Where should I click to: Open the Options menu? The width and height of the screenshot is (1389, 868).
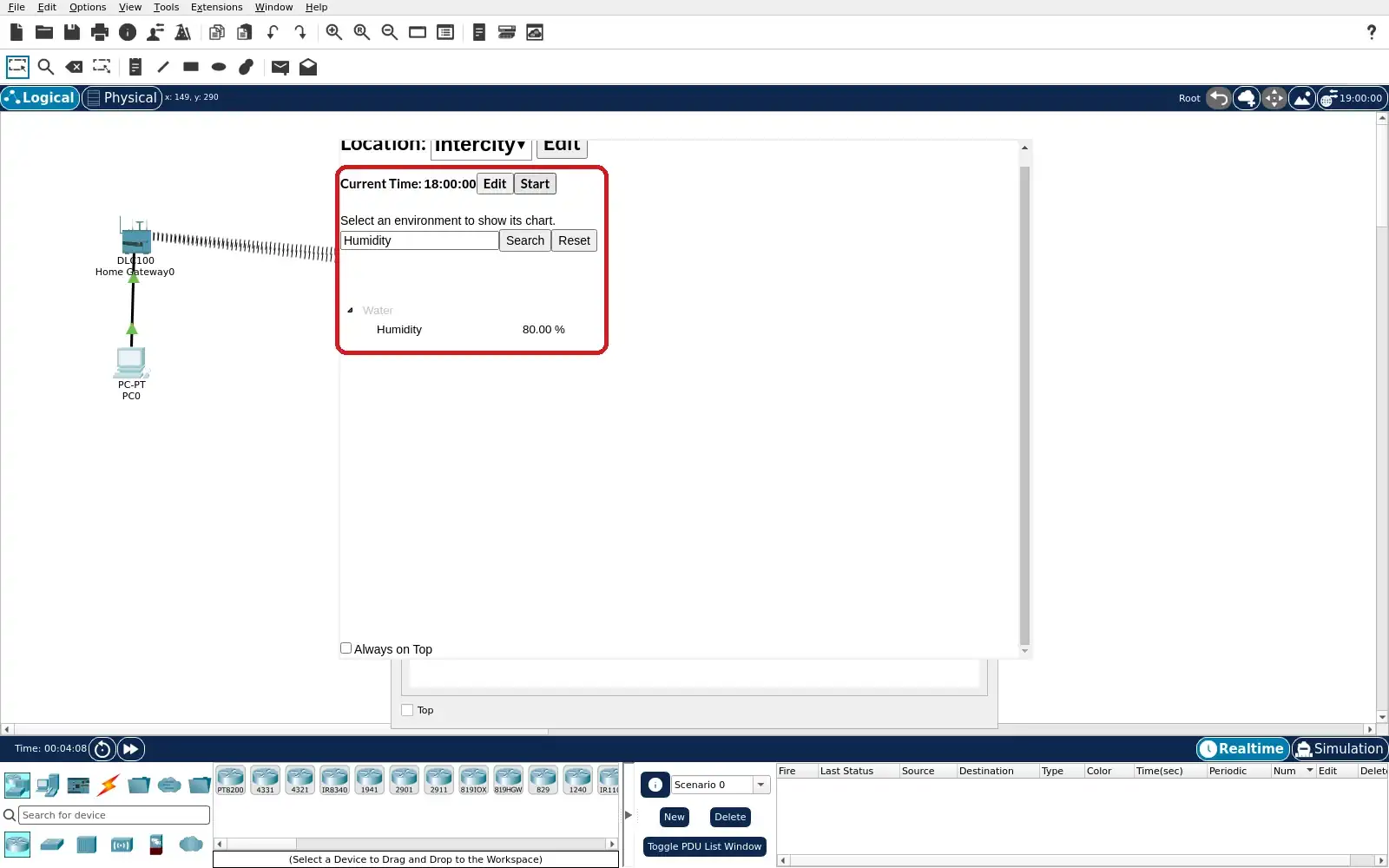88,7
